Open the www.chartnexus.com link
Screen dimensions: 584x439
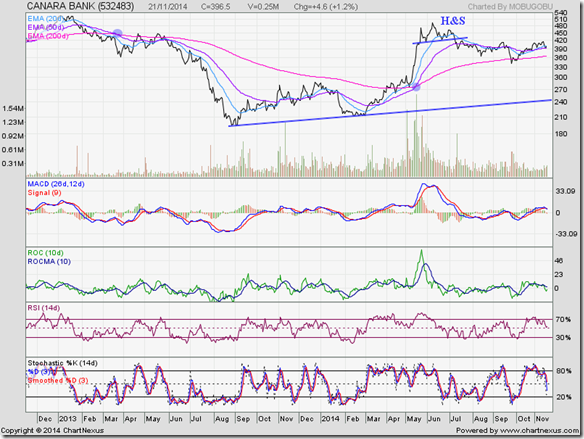tap(540, 431)
